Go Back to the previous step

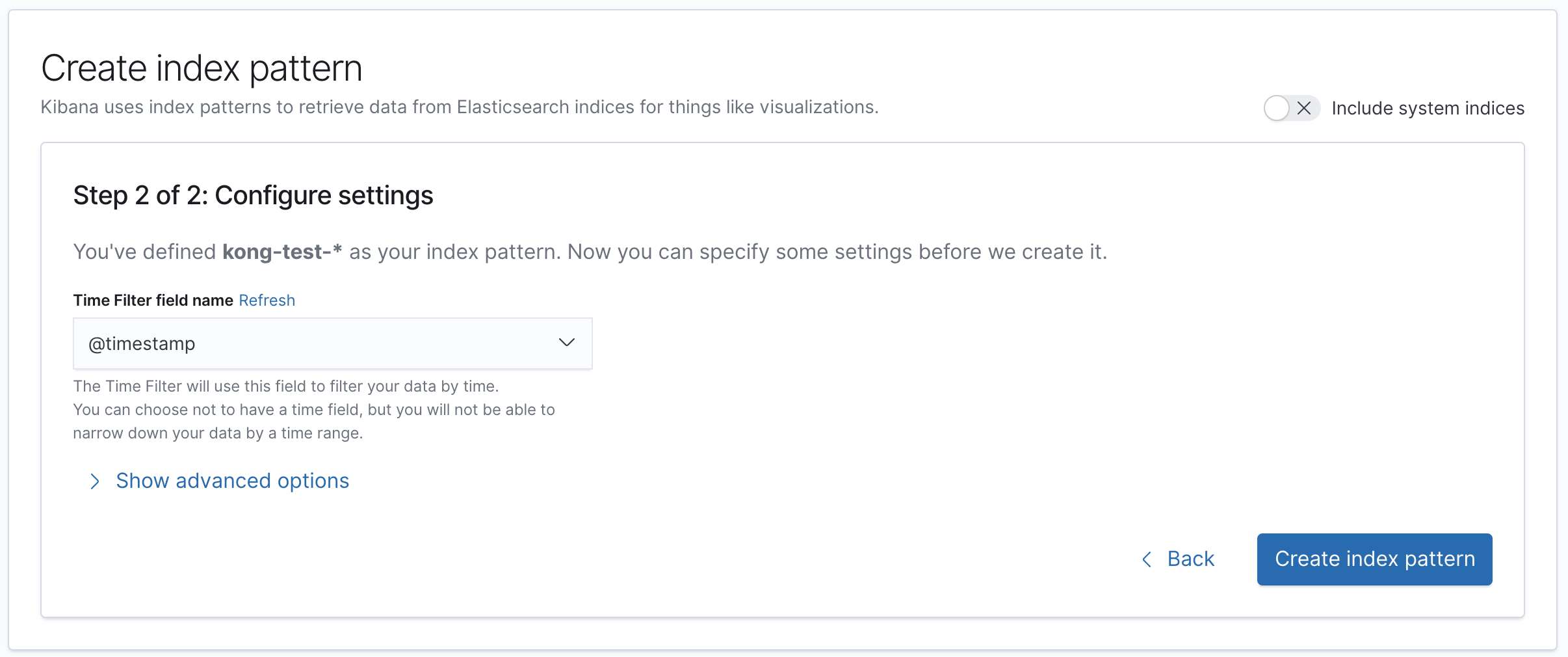1190,559
